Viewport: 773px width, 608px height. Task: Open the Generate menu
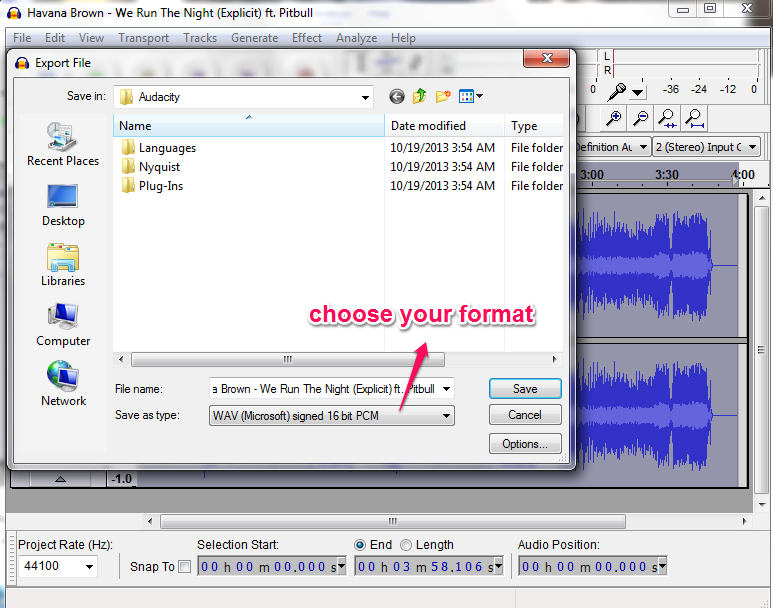254,38
